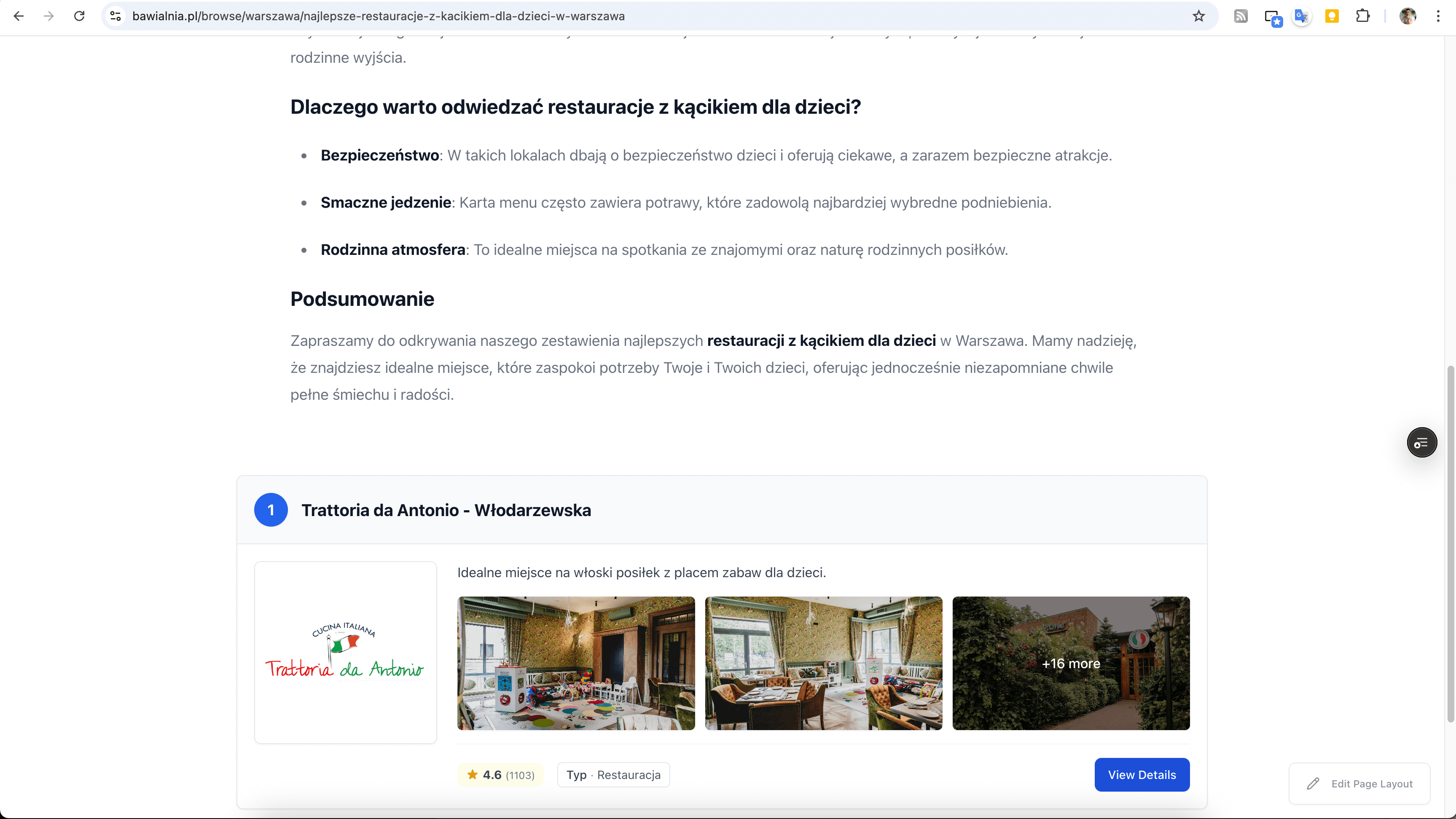Click the Edit Page Layout button

tap(1359, 784)
